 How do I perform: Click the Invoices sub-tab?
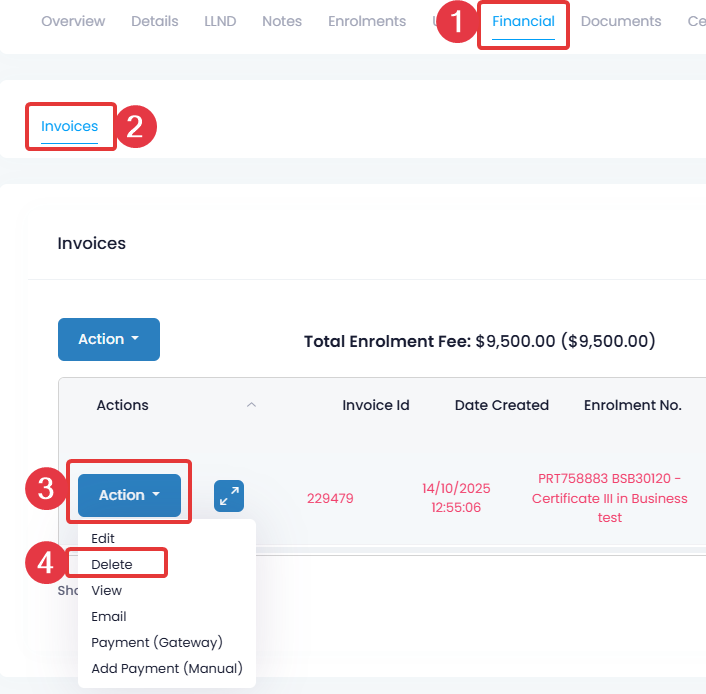[x=70, y=126]
